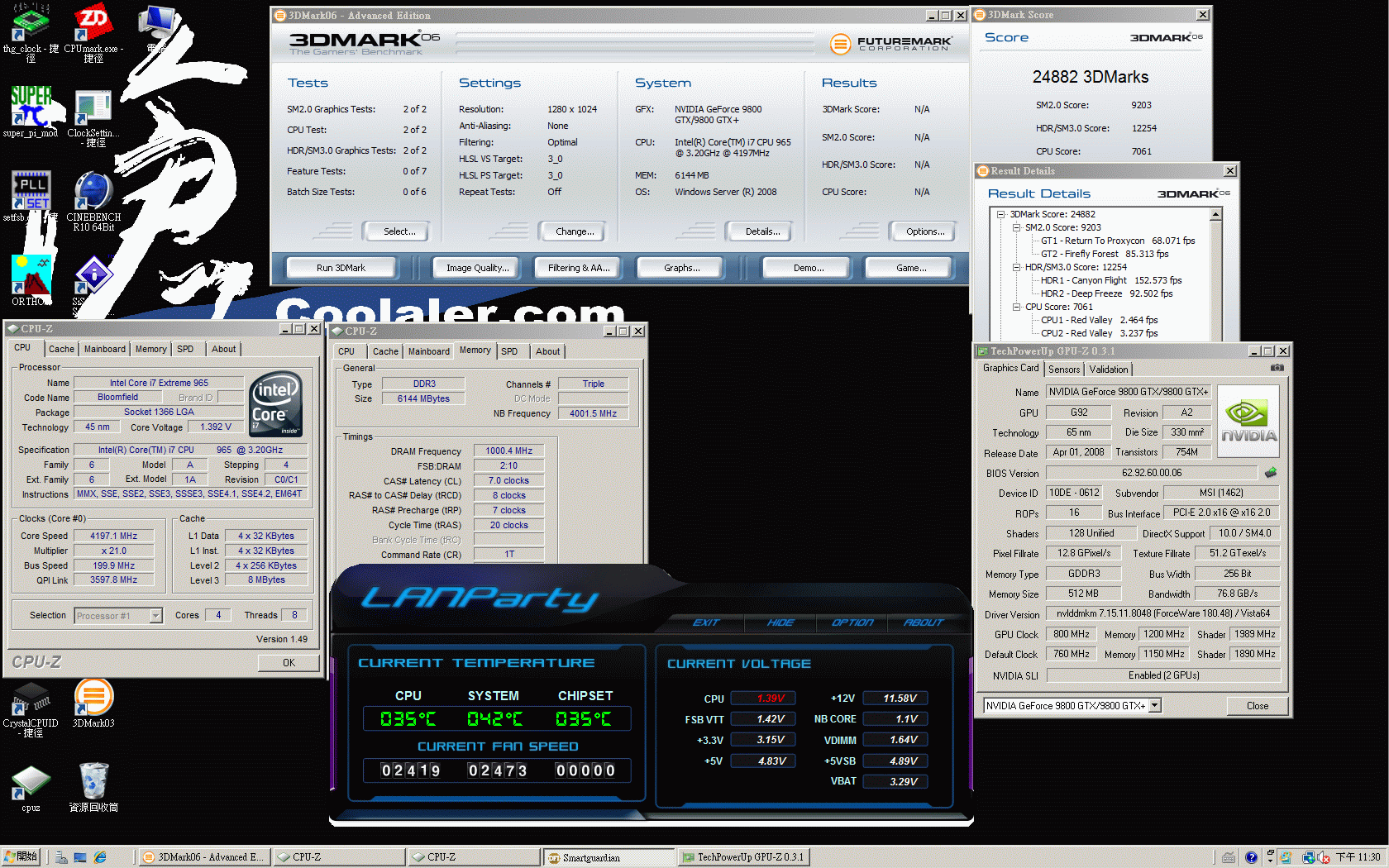Click the GPU-Z BIOS Version field
Screen dimensions: 1389x868
1152,473
